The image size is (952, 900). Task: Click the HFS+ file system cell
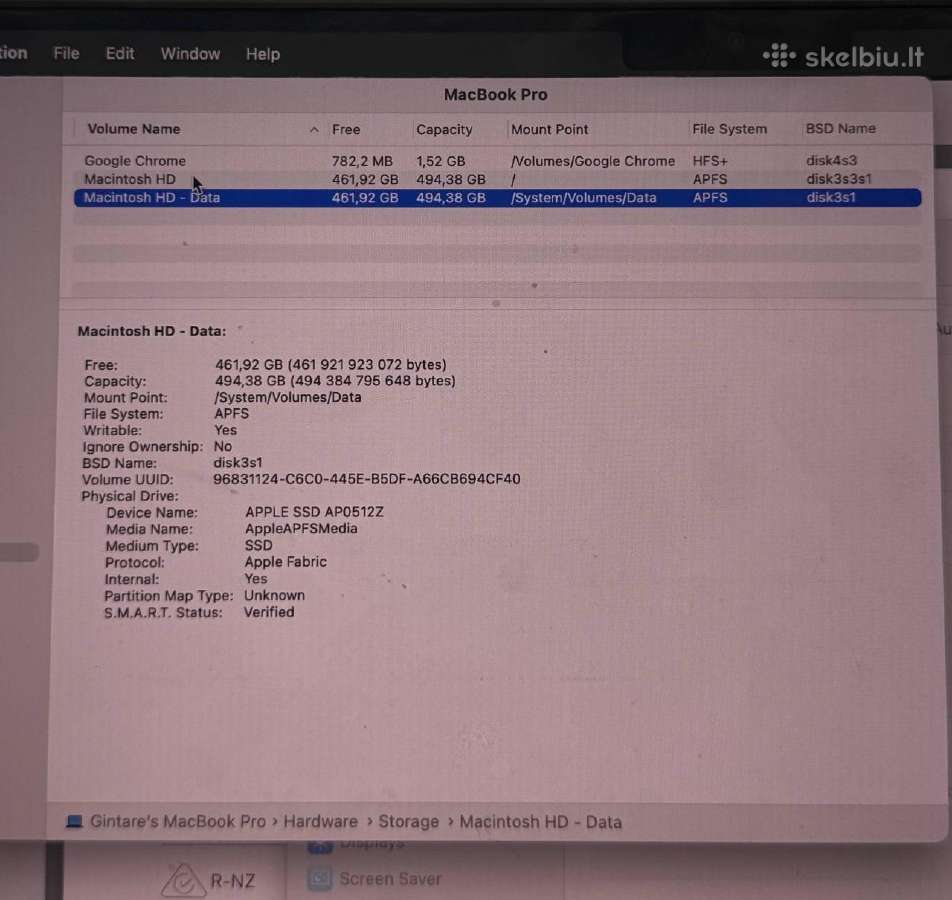click(710, 161)
